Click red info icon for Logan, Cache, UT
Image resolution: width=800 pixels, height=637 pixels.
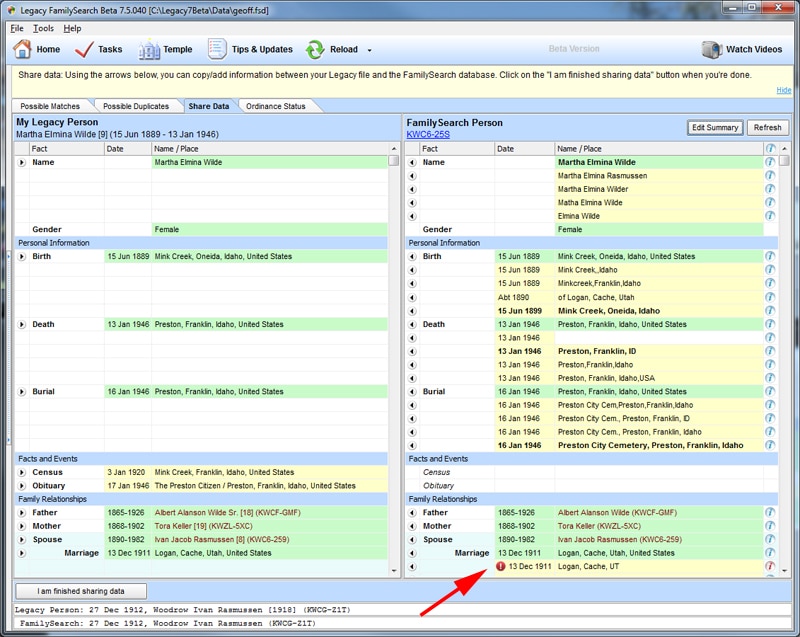[x=770, y=566]
